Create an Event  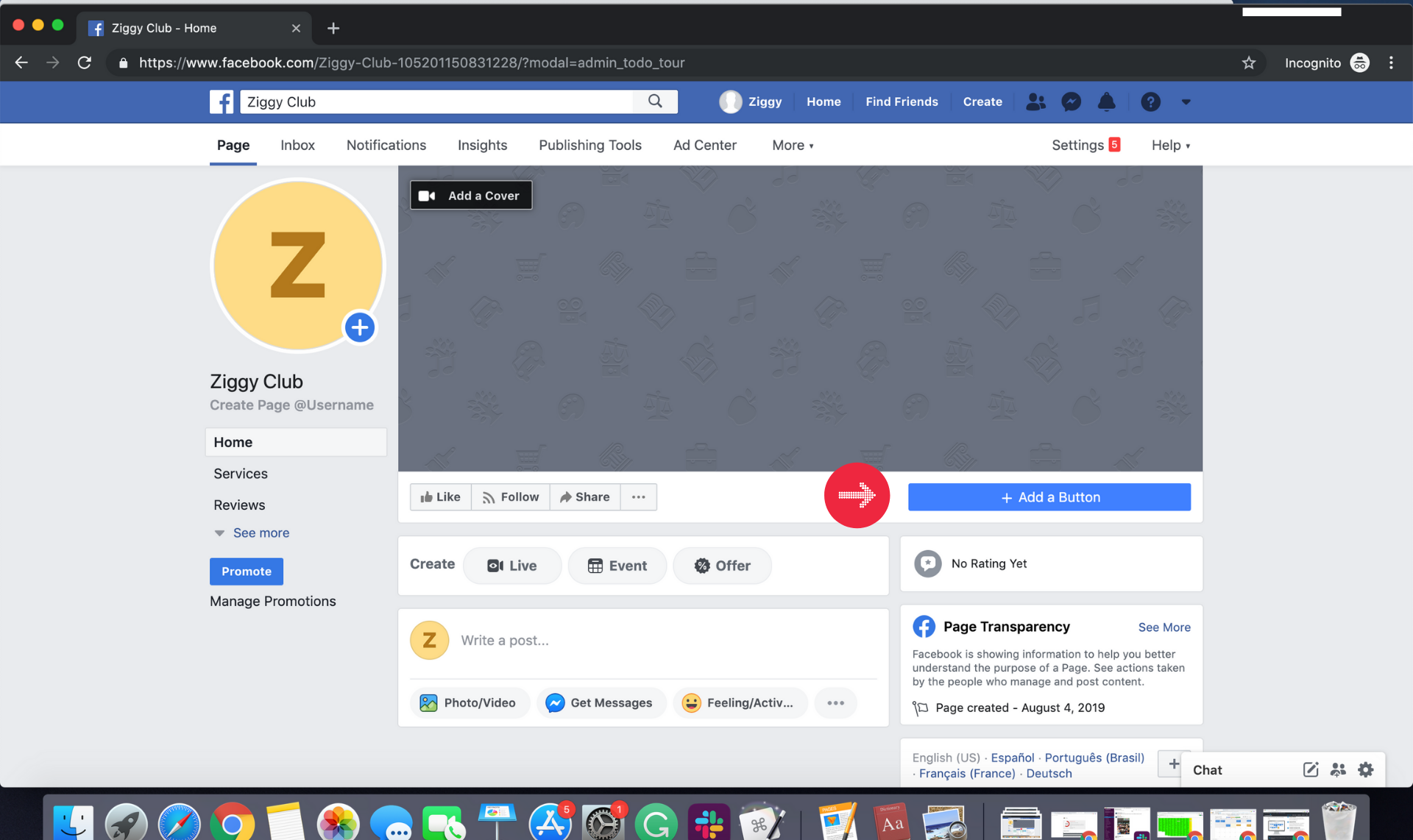click(x=617, y=566)
